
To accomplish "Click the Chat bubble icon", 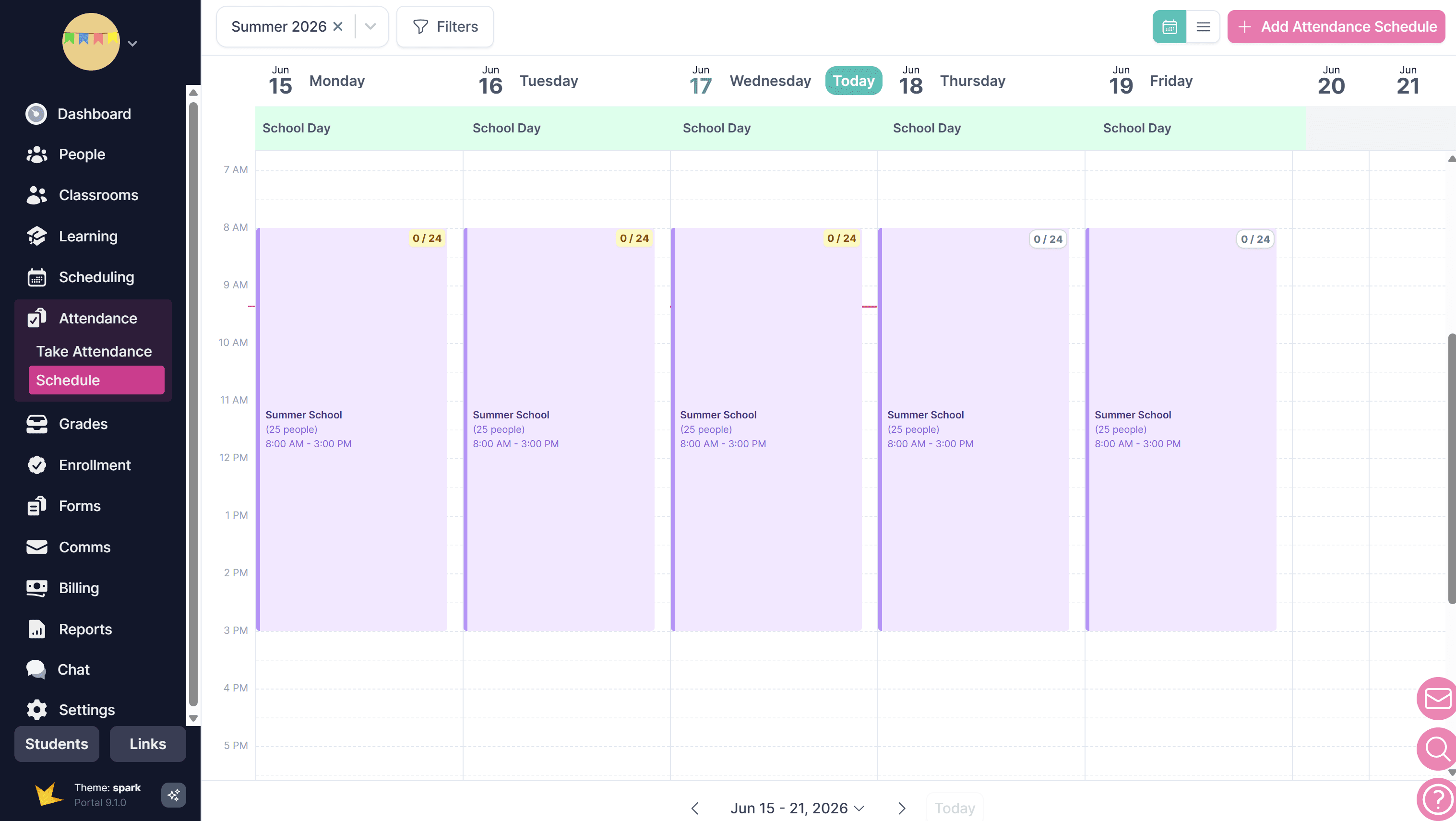I will click(x=36, y=669).
